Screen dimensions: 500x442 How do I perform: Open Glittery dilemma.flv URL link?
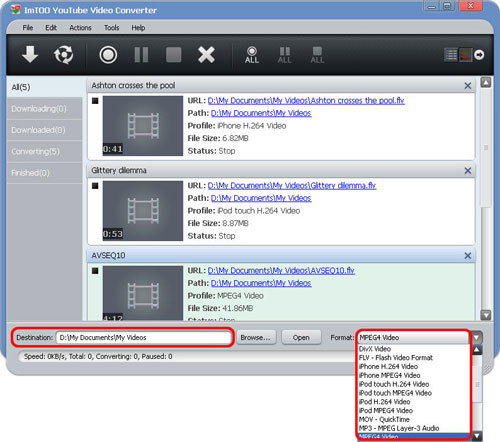tap(292, 185)
